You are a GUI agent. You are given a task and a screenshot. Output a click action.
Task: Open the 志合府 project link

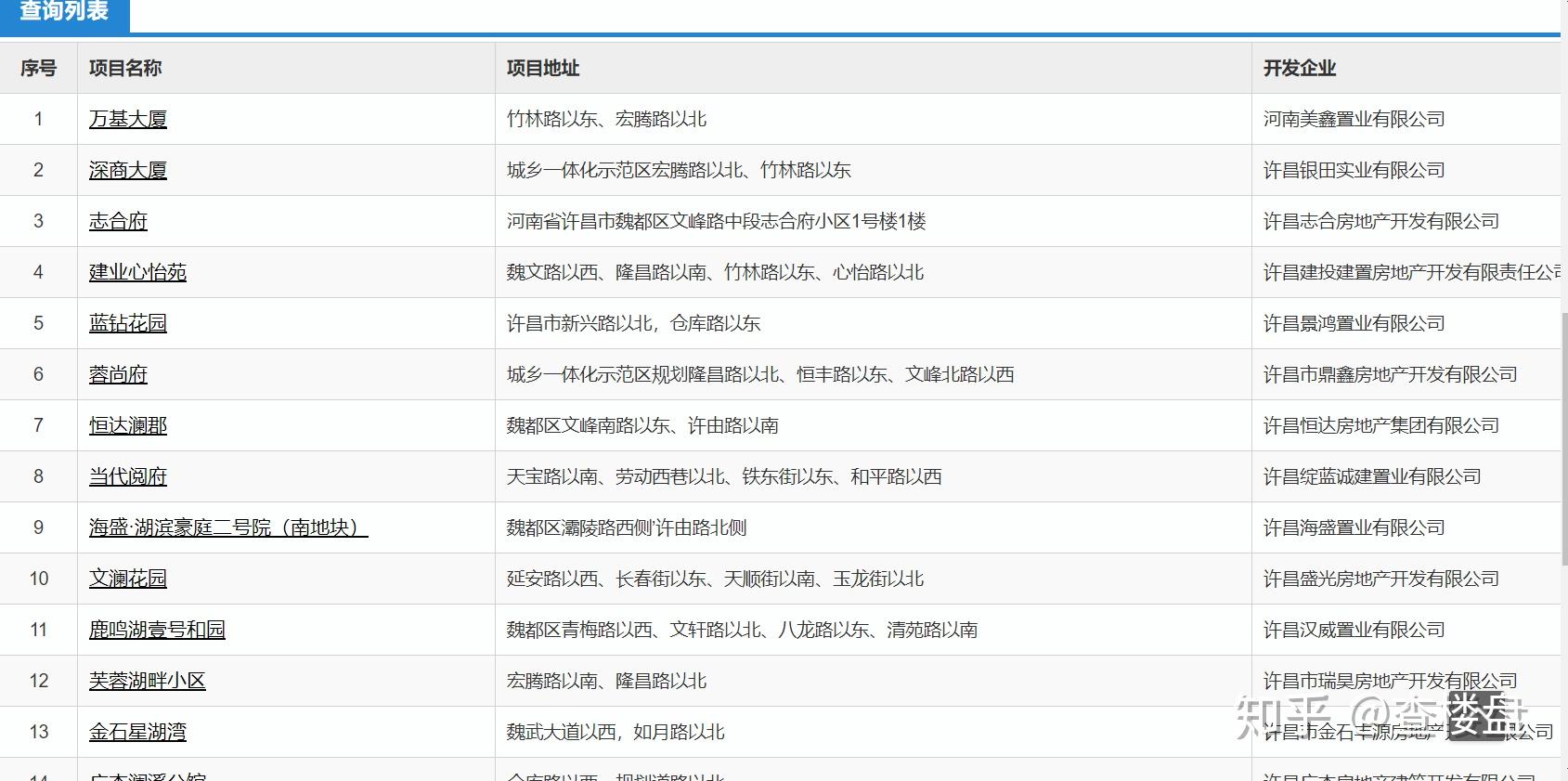(118, 221)
